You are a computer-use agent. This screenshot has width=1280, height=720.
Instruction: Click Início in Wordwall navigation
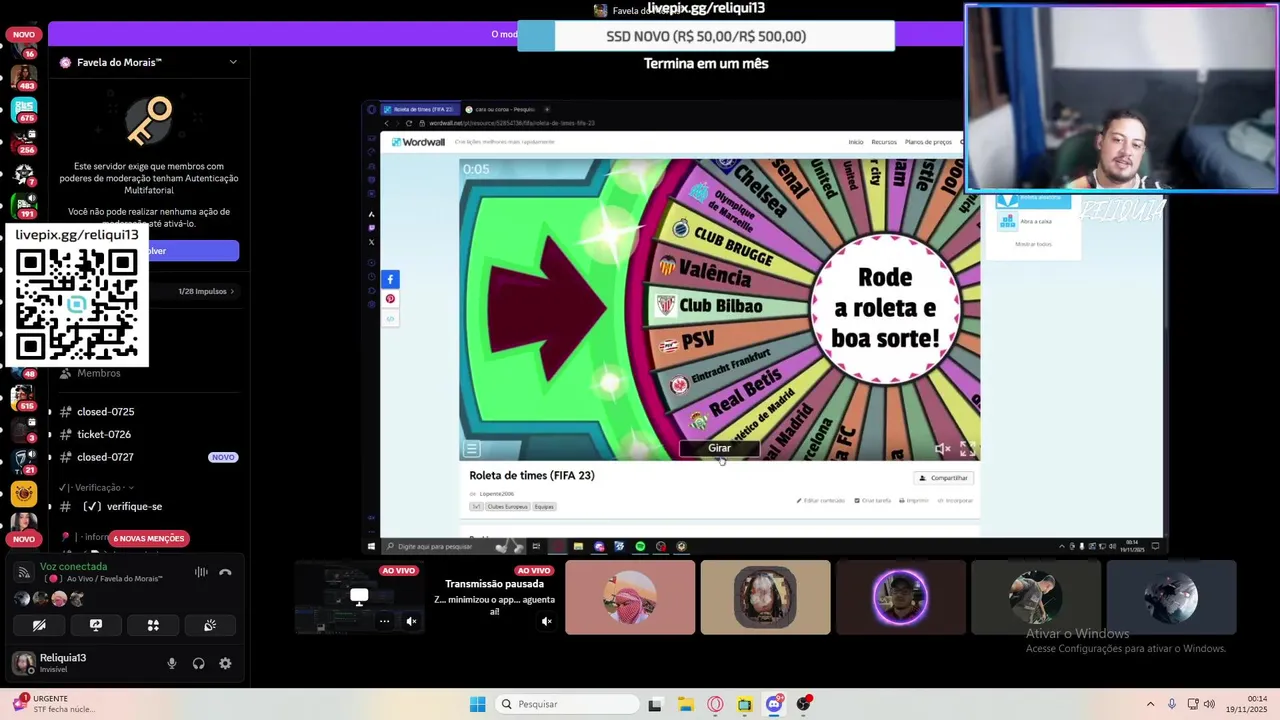[x=856, y=142]
